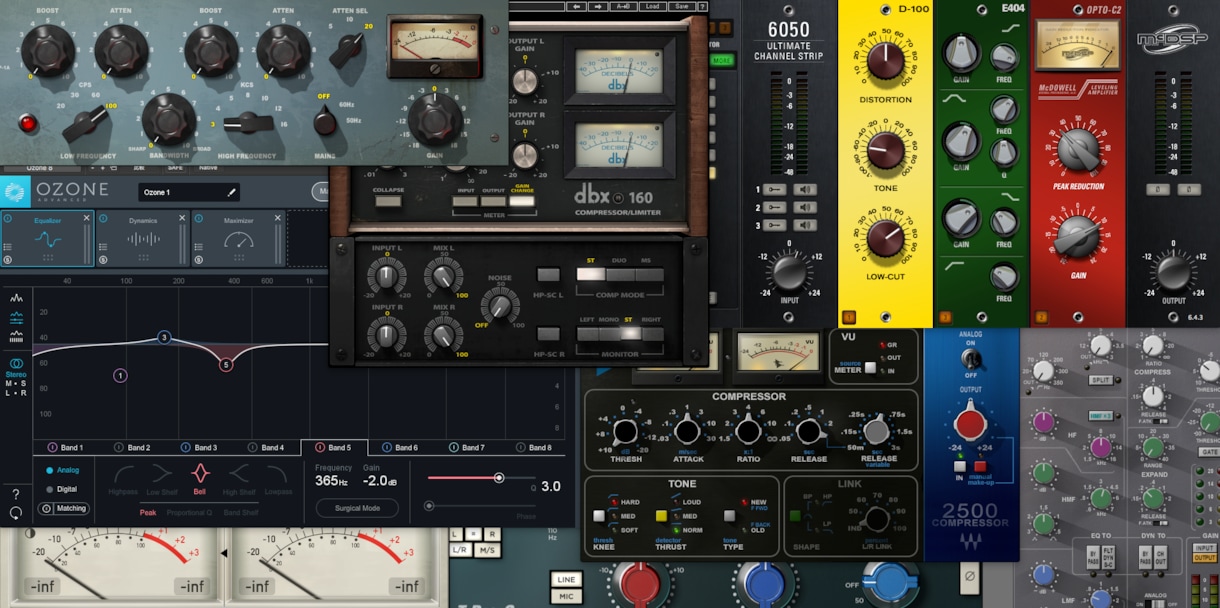Click the Q slider handle at 3.0

coord(499,478)
